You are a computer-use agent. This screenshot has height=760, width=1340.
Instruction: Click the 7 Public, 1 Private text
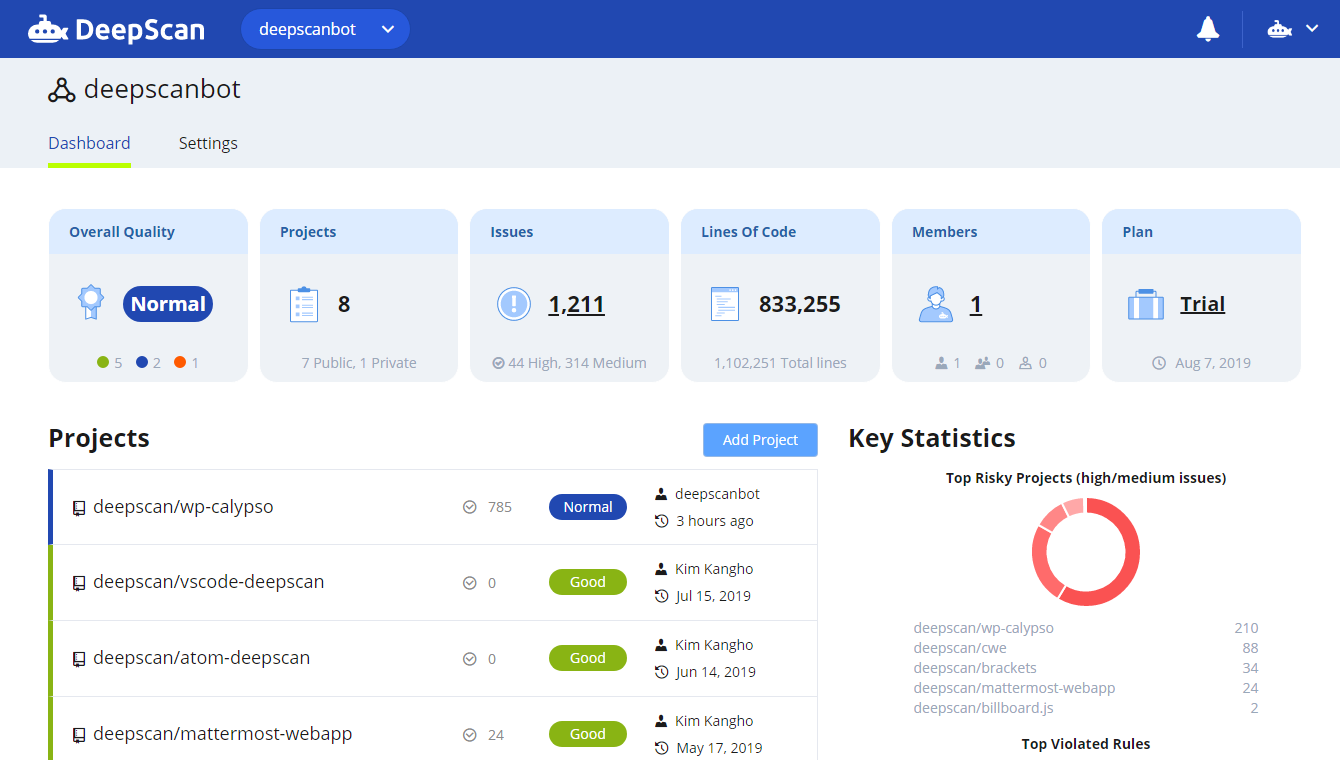359,363
